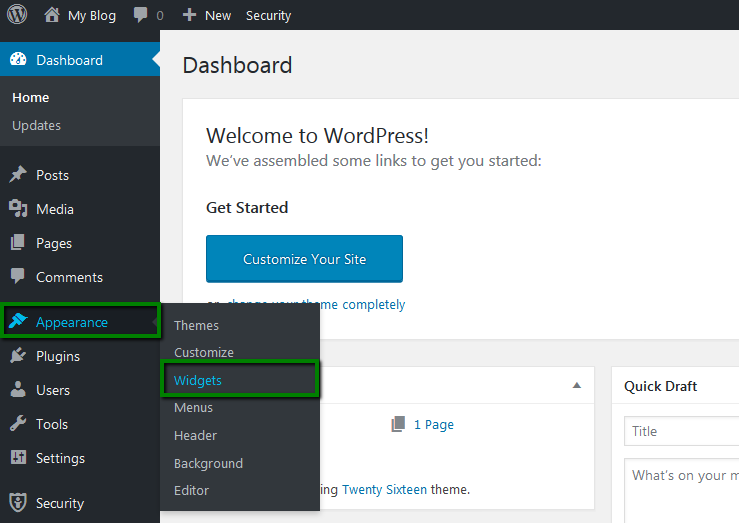The height and width of the screenshot is (523, 739).
Task: Open Updates under Dashboard
Action: click(x=36, y=125)
